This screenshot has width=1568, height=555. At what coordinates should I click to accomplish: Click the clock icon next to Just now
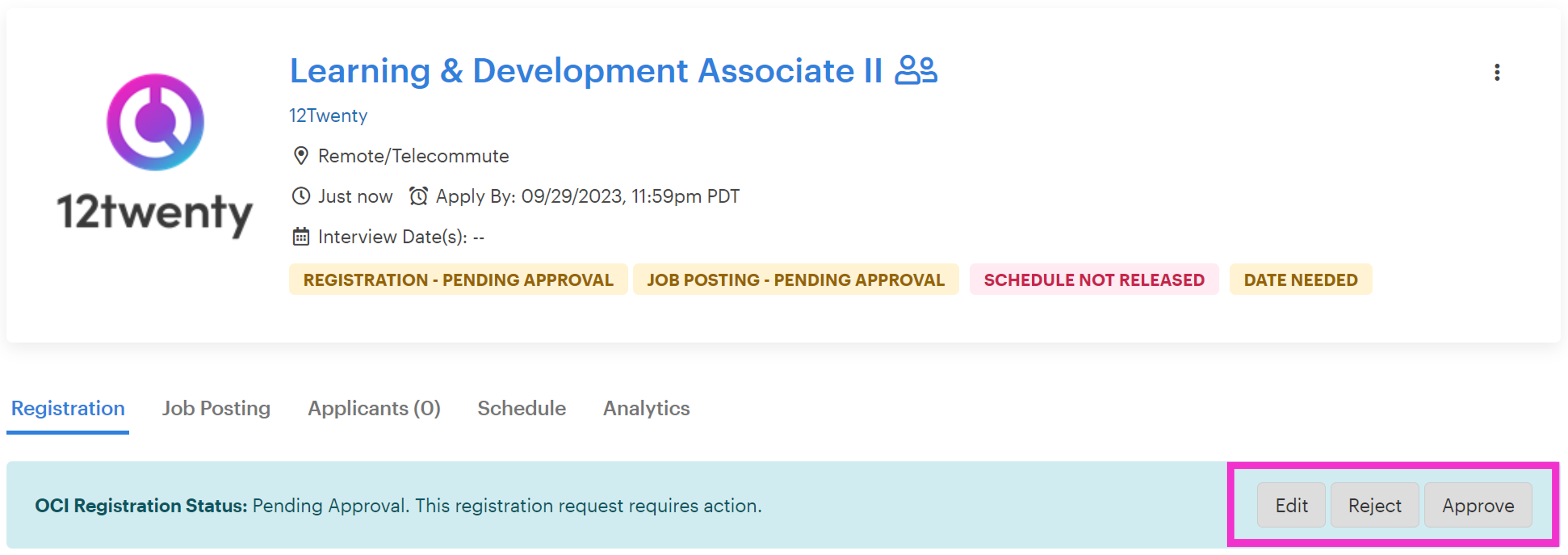tap(301, 196)
